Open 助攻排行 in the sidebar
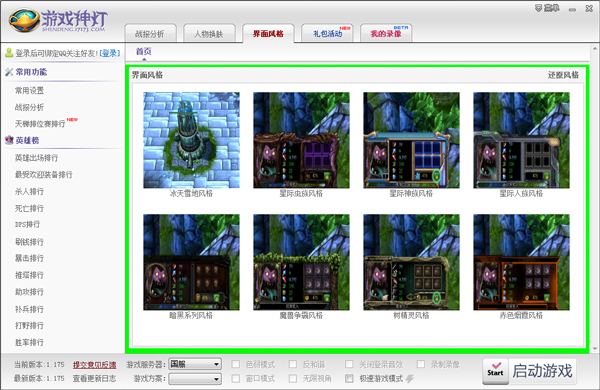600x390 pixels. (29, 292)
